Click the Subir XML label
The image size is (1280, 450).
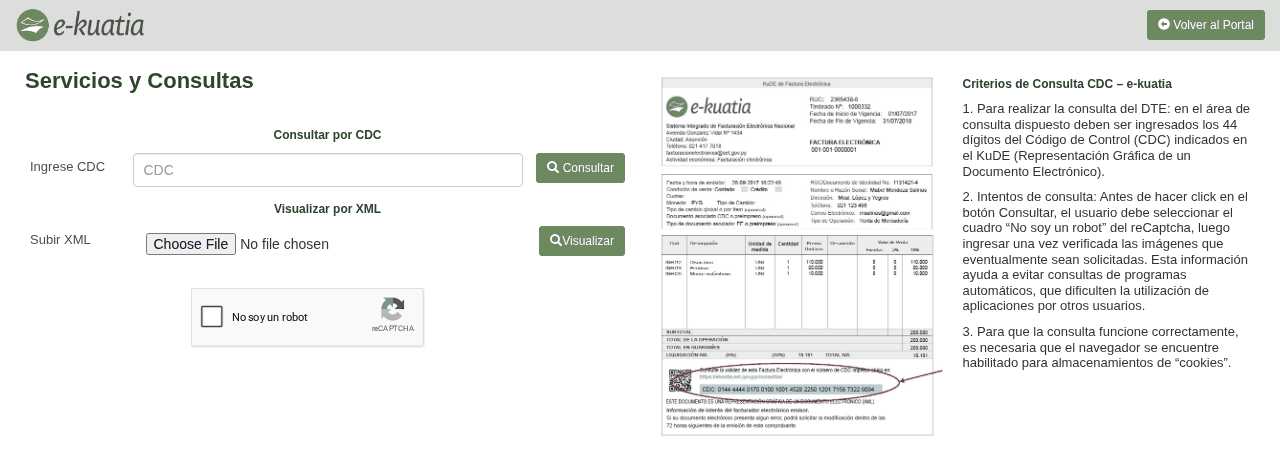click(x=60, y=240)
